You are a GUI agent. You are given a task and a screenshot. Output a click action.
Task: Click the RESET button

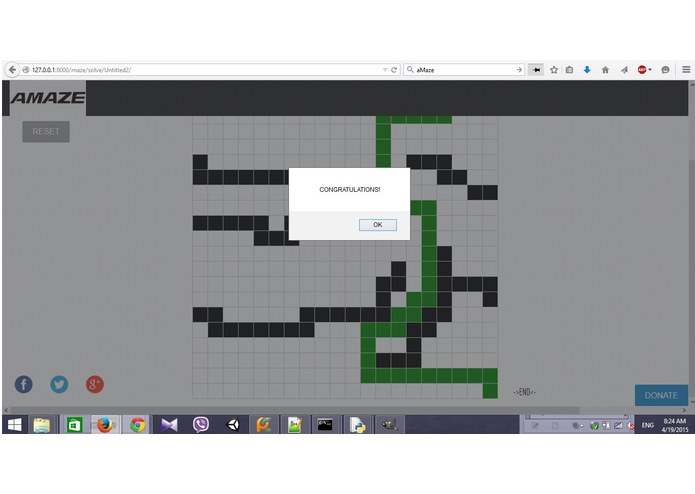pos(46,132)
